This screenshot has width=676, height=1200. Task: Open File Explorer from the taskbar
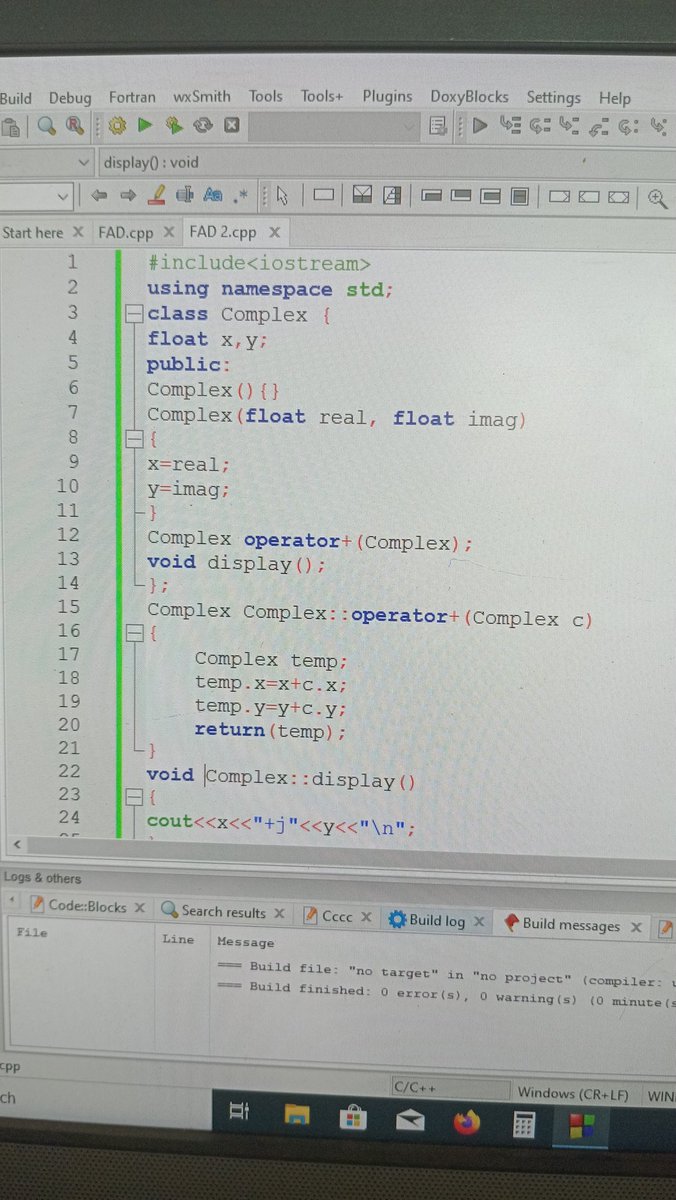(x=297, y=1115)
